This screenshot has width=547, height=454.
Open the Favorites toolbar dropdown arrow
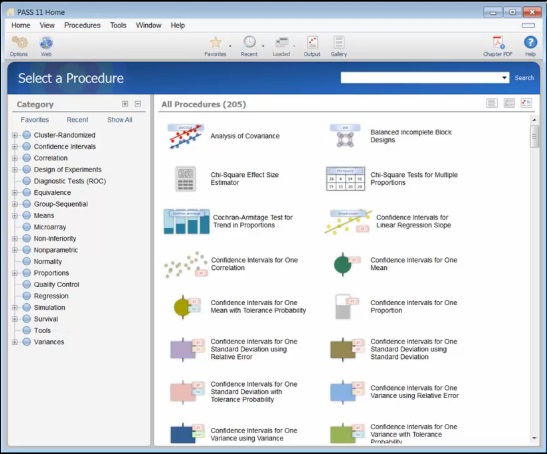coord(230,46)
